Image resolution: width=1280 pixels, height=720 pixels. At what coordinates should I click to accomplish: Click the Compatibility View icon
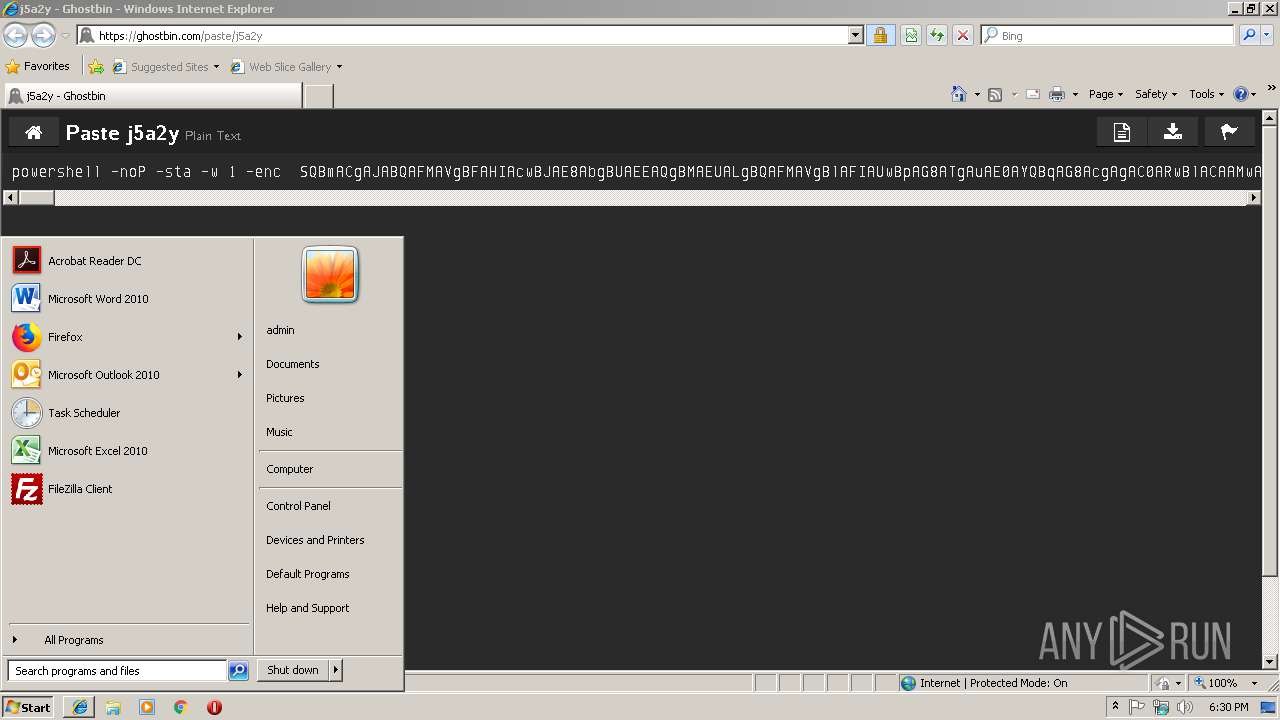pyautogui.click(x=911, y=35)
